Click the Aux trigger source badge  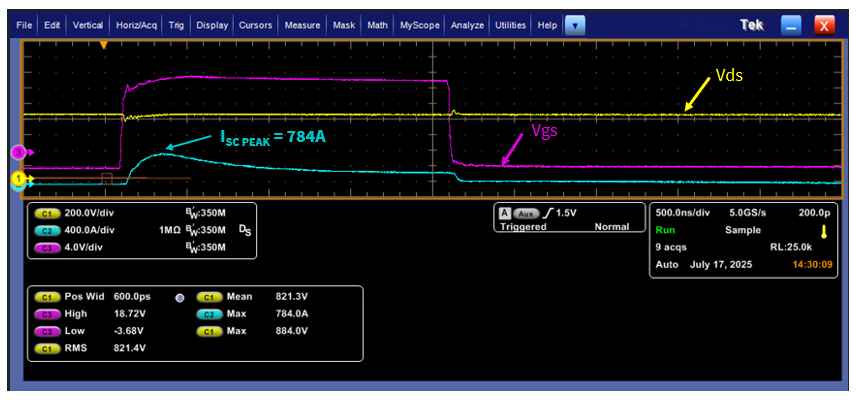(525, 213)
